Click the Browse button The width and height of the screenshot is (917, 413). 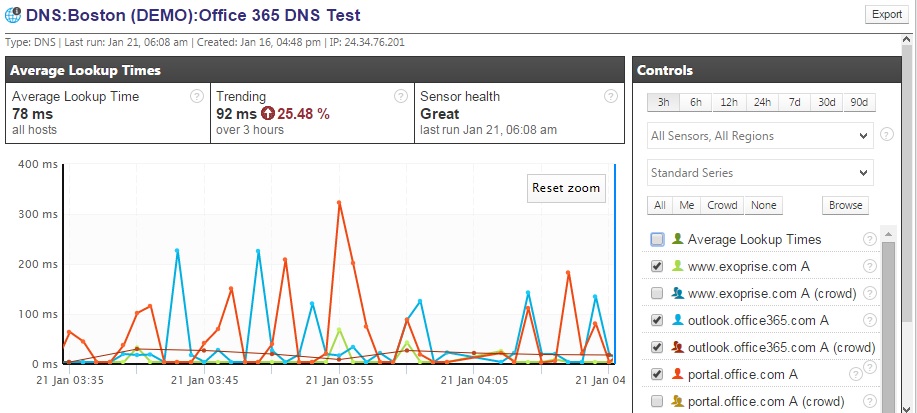click(845, 205)
